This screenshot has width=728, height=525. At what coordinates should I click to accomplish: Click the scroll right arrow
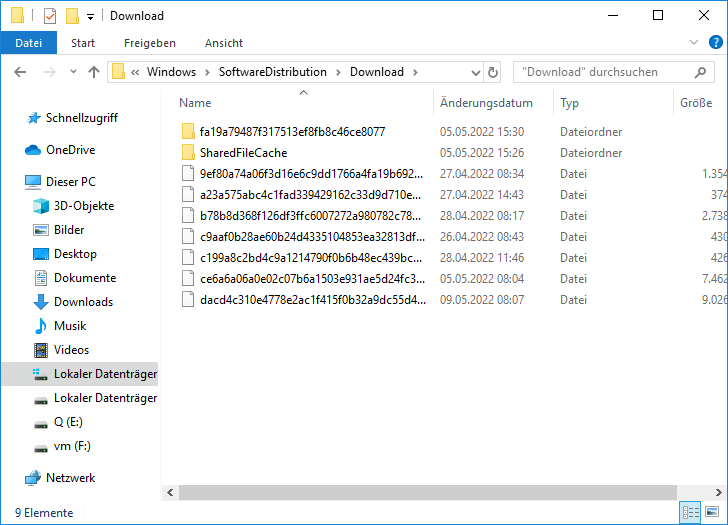click(x=718, y=493)
